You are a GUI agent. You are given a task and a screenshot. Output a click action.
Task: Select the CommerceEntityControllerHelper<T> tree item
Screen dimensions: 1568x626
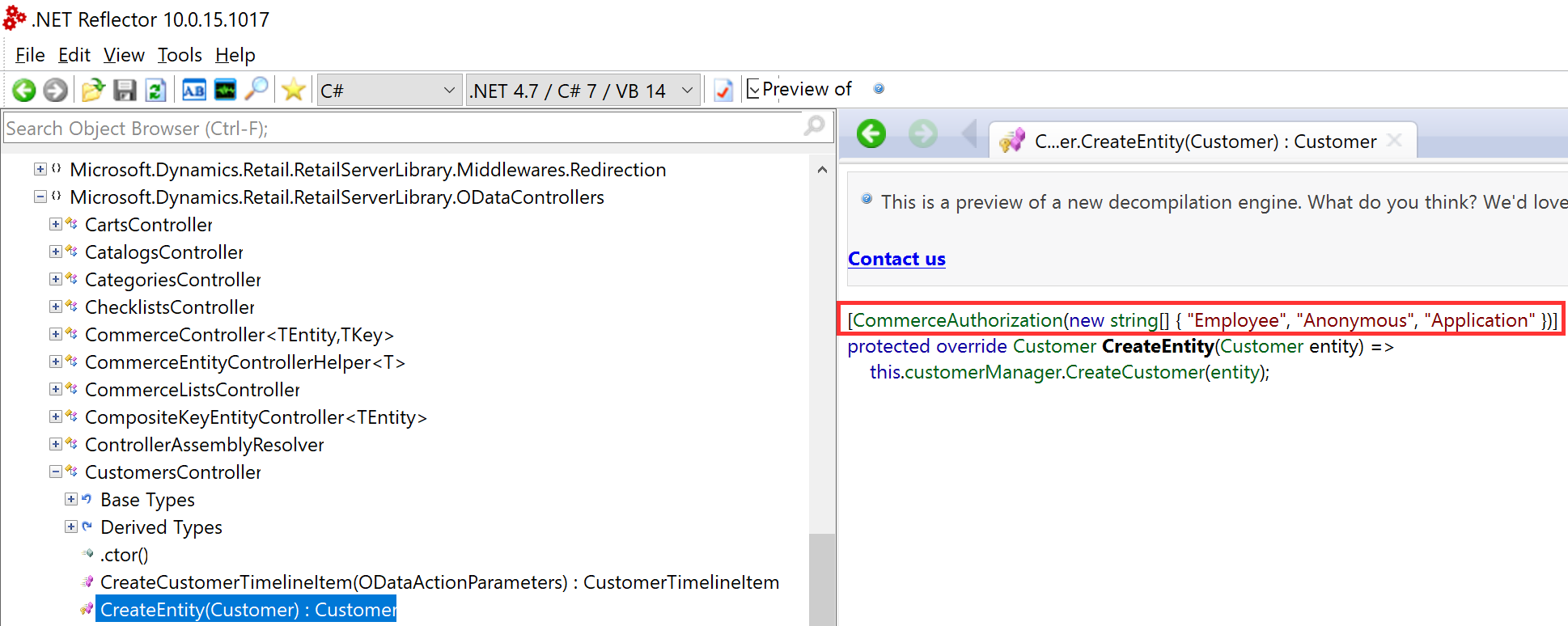(245, 362)
